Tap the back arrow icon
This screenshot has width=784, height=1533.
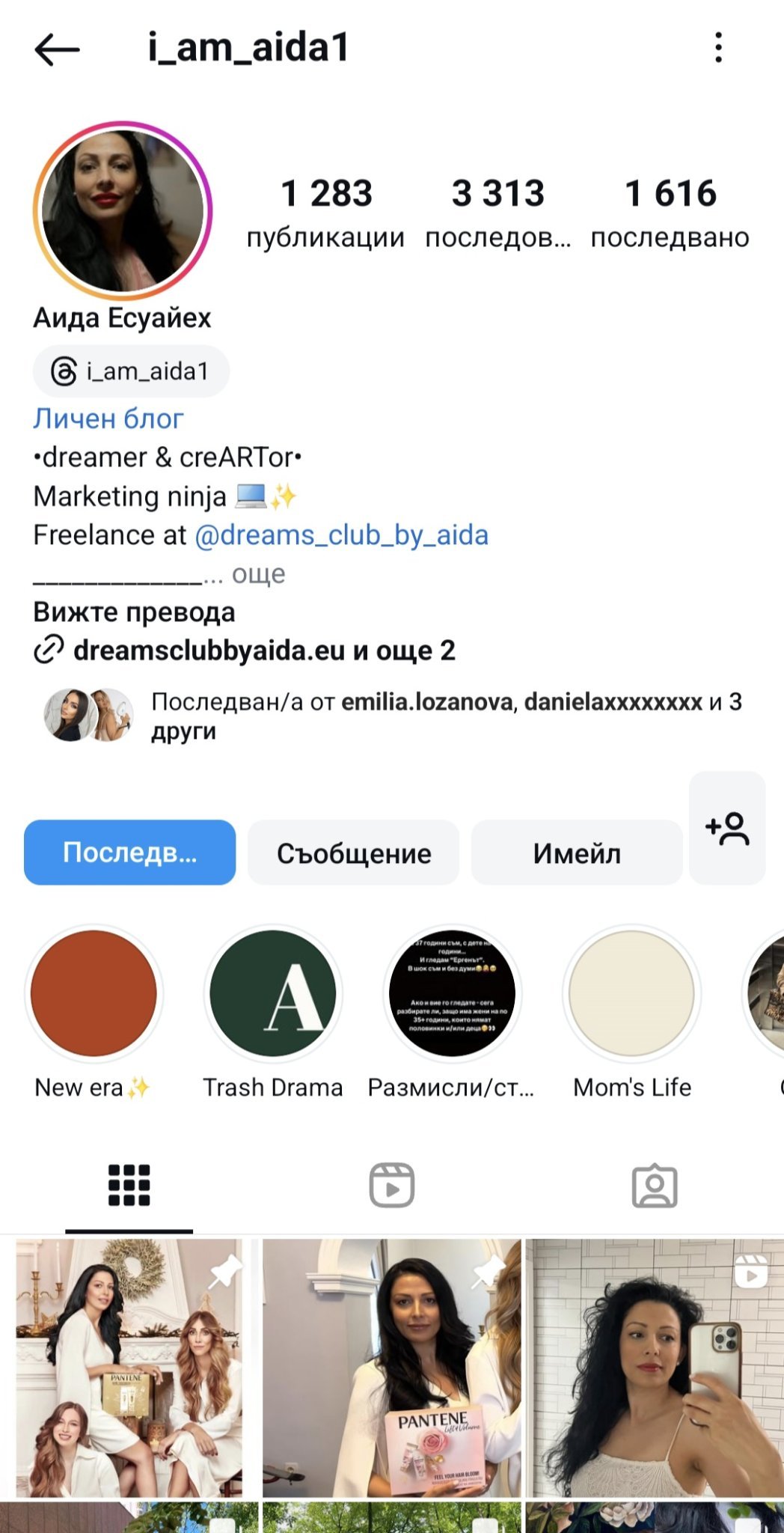57,49
